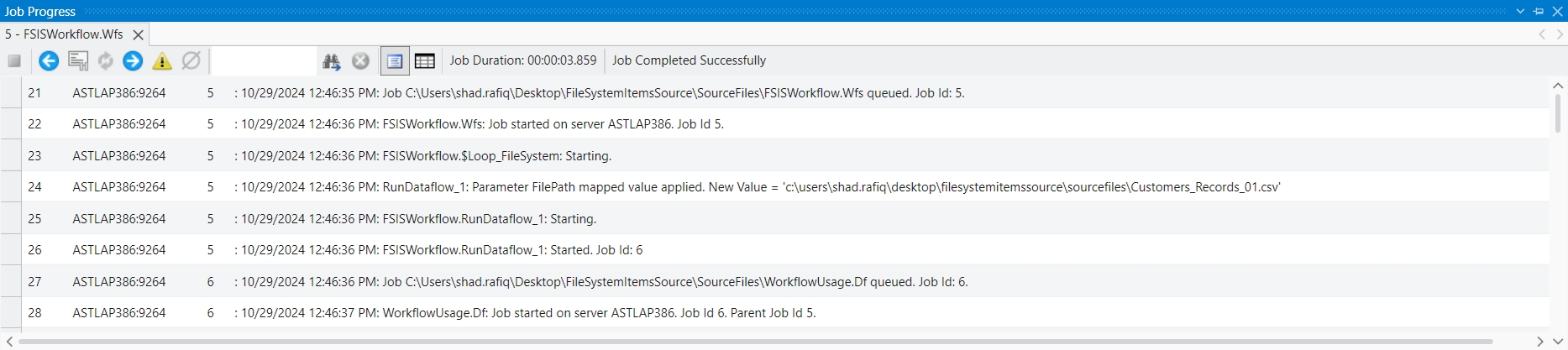The image size is (1568, 350).
Task: Switch to the grid table view
Action: point(425,61)
